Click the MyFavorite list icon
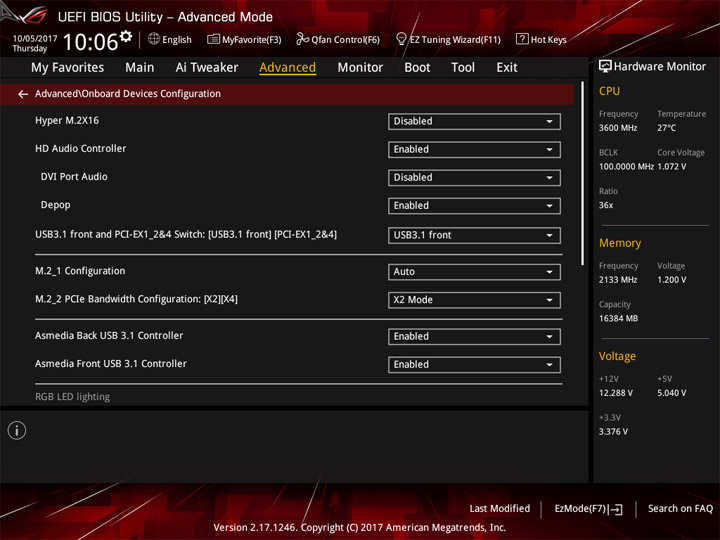The height and width of the screenshot is (540, 720). point(213,39)
